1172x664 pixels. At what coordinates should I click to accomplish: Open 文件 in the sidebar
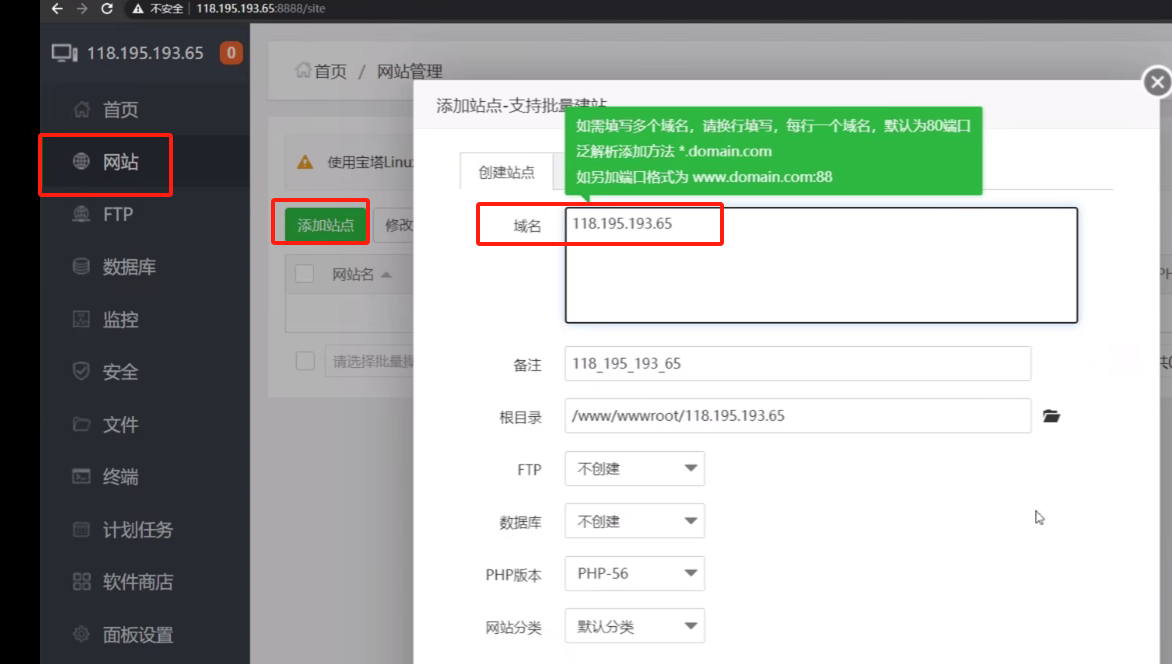pyautogui.click(x=120, y=425)
